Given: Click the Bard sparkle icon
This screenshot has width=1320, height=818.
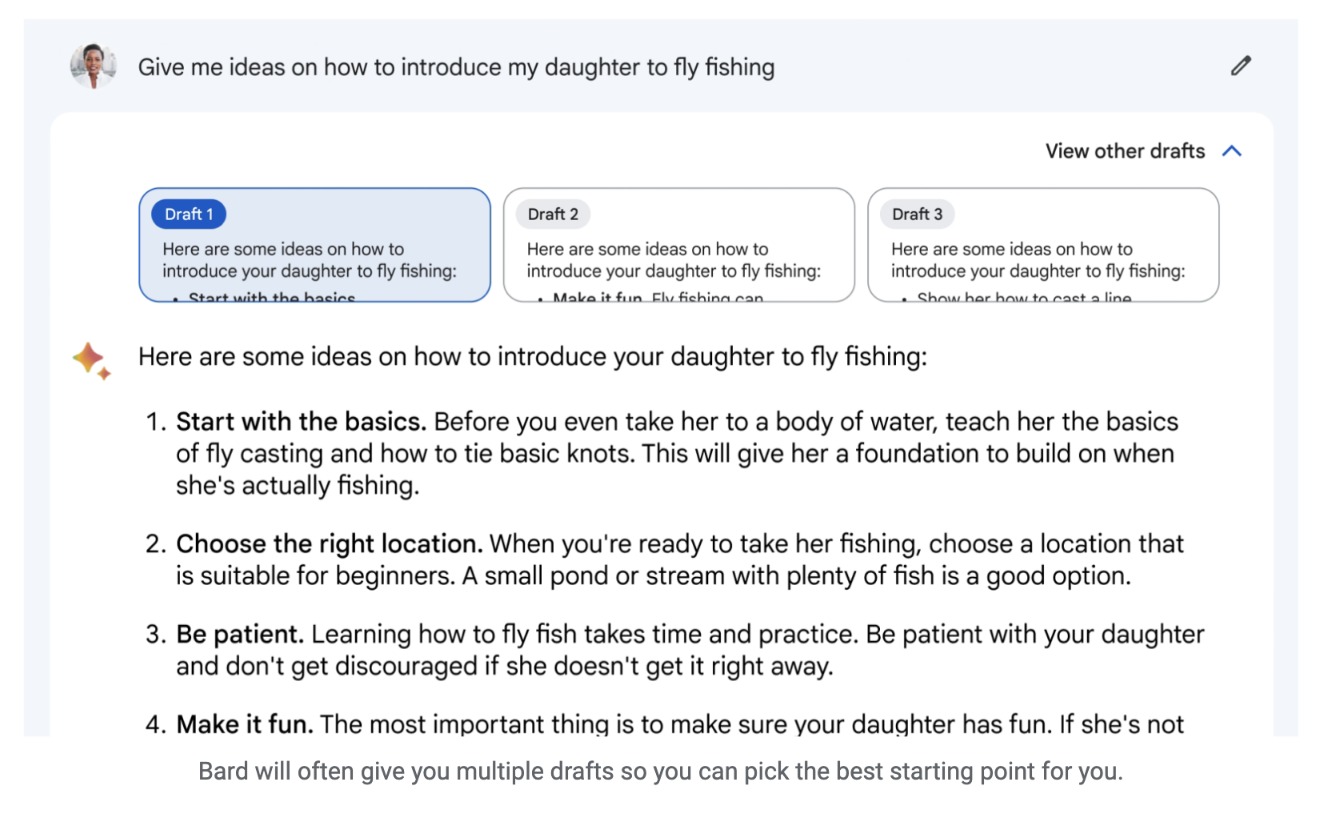Looking at the screenshot, I should coord(91,360).
